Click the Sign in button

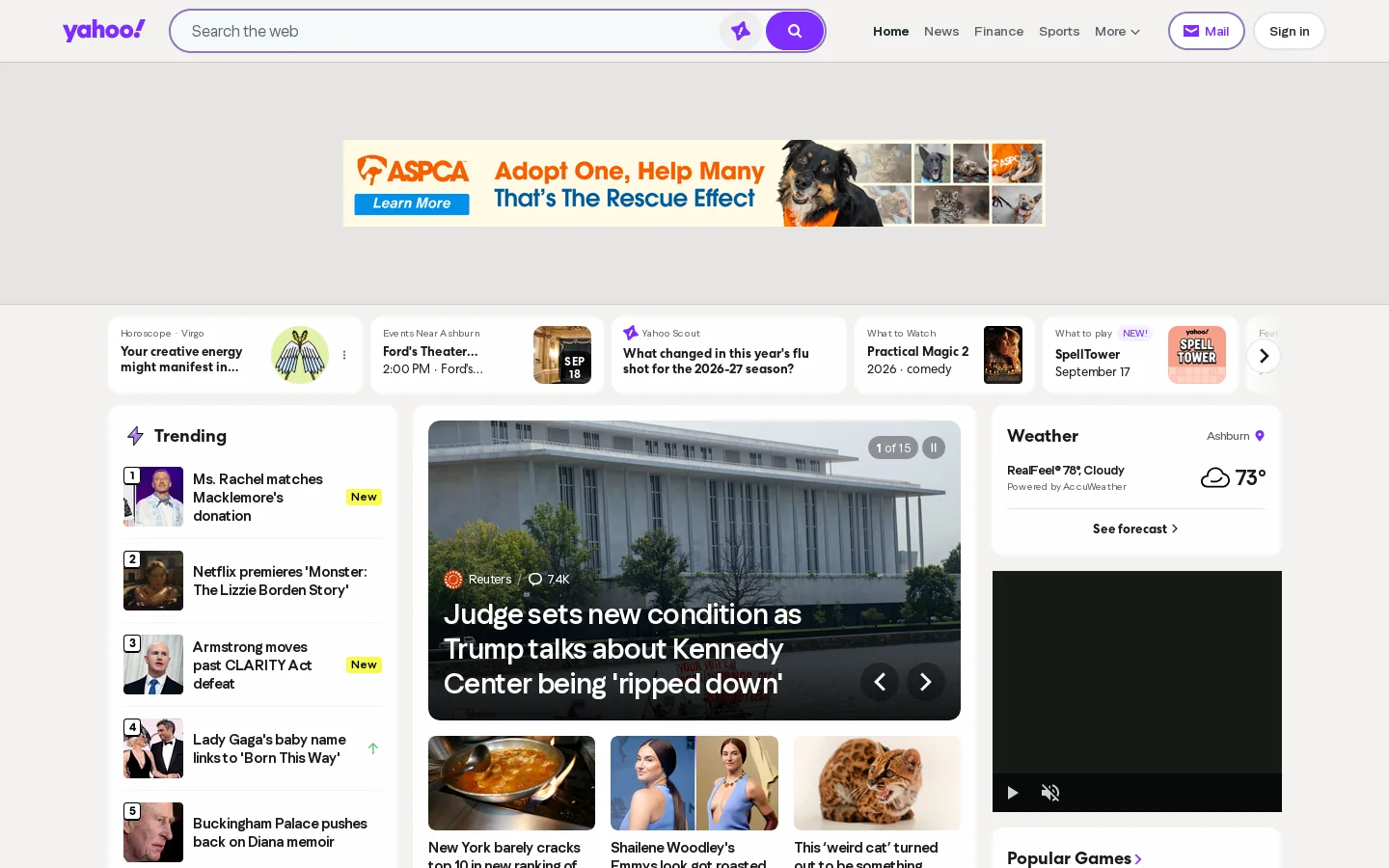[1289, 31]
